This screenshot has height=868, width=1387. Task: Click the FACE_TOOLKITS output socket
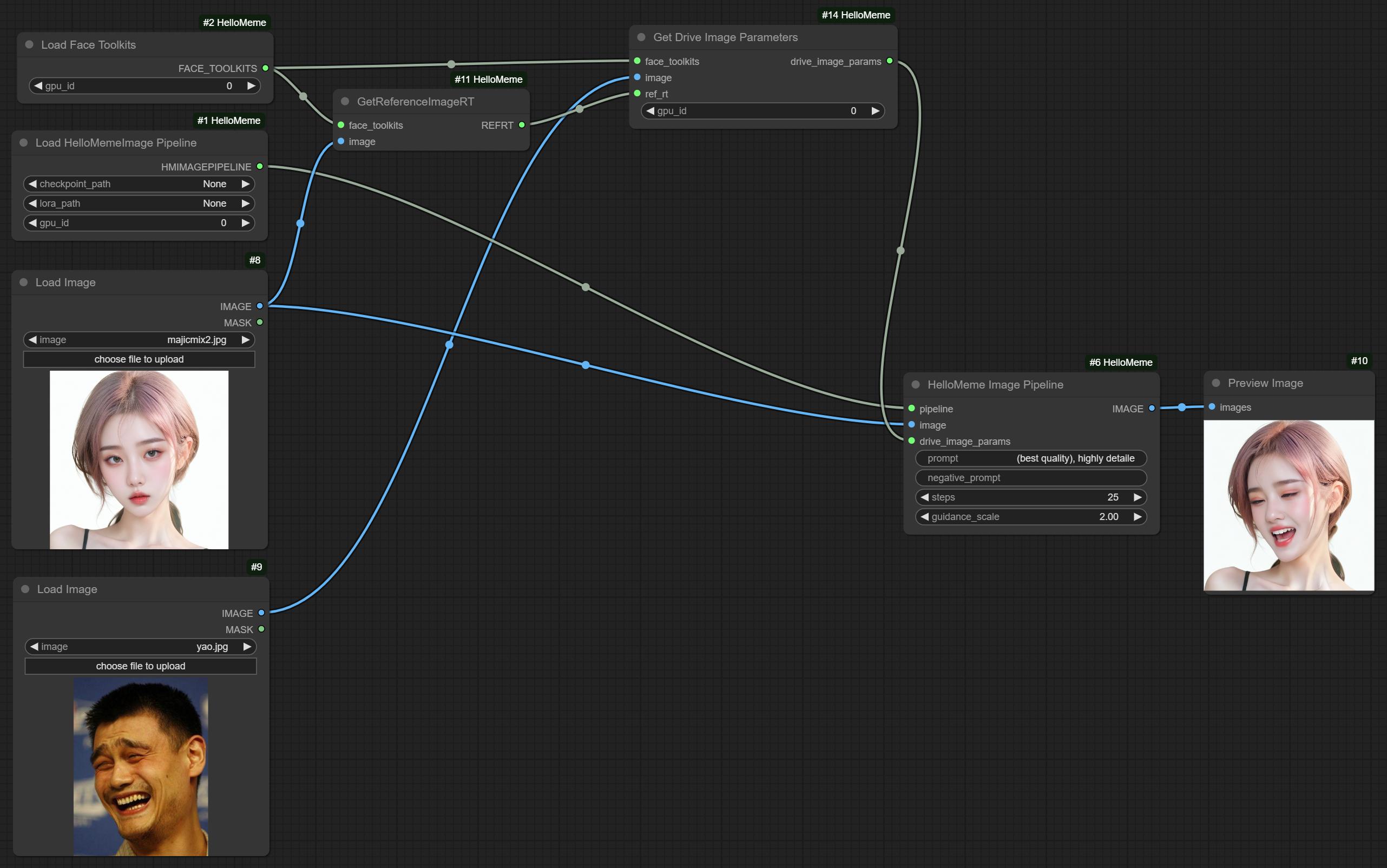tap(265, 68)
